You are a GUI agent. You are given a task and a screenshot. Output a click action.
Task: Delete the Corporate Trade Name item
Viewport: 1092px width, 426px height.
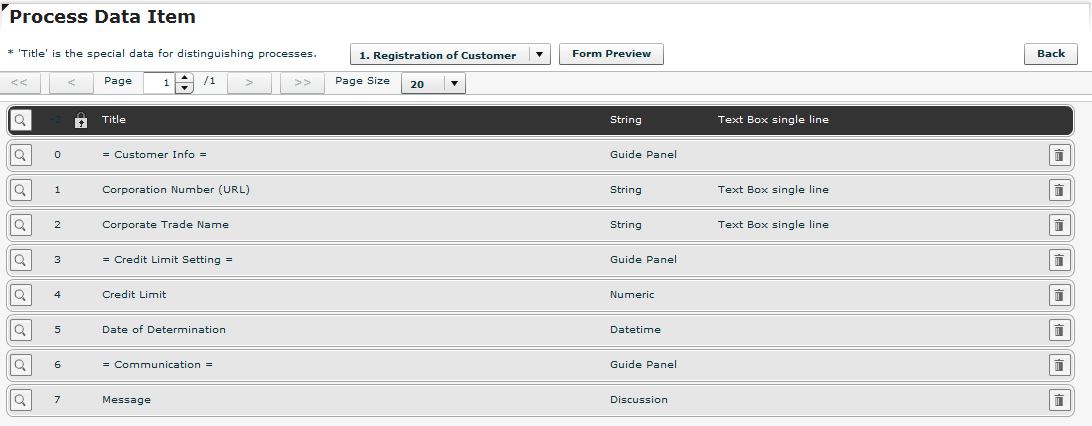[x=1059, y=225]
